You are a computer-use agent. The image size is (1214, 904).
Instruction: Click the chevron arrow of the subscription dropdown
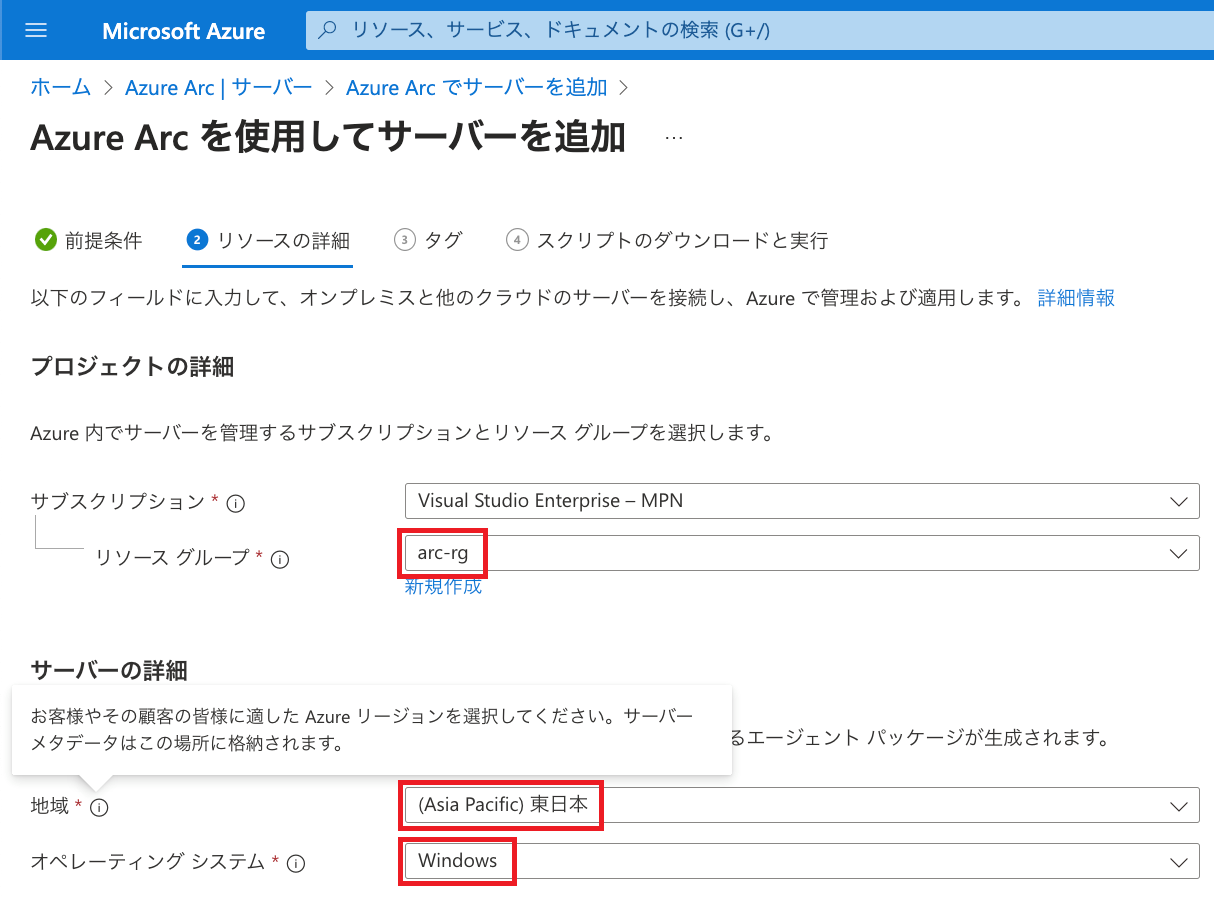(1178, 501)
